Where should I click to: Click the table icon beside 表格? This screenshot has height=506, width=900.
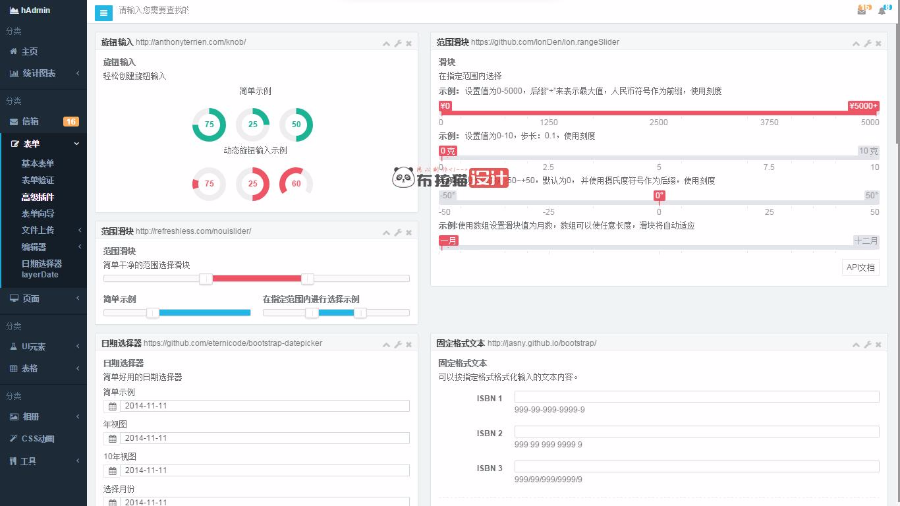[14, 368]
